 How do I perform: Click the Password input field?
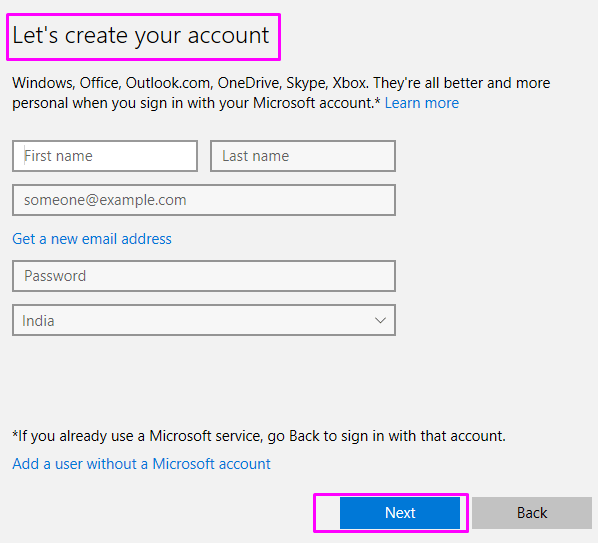pos(204,276)
